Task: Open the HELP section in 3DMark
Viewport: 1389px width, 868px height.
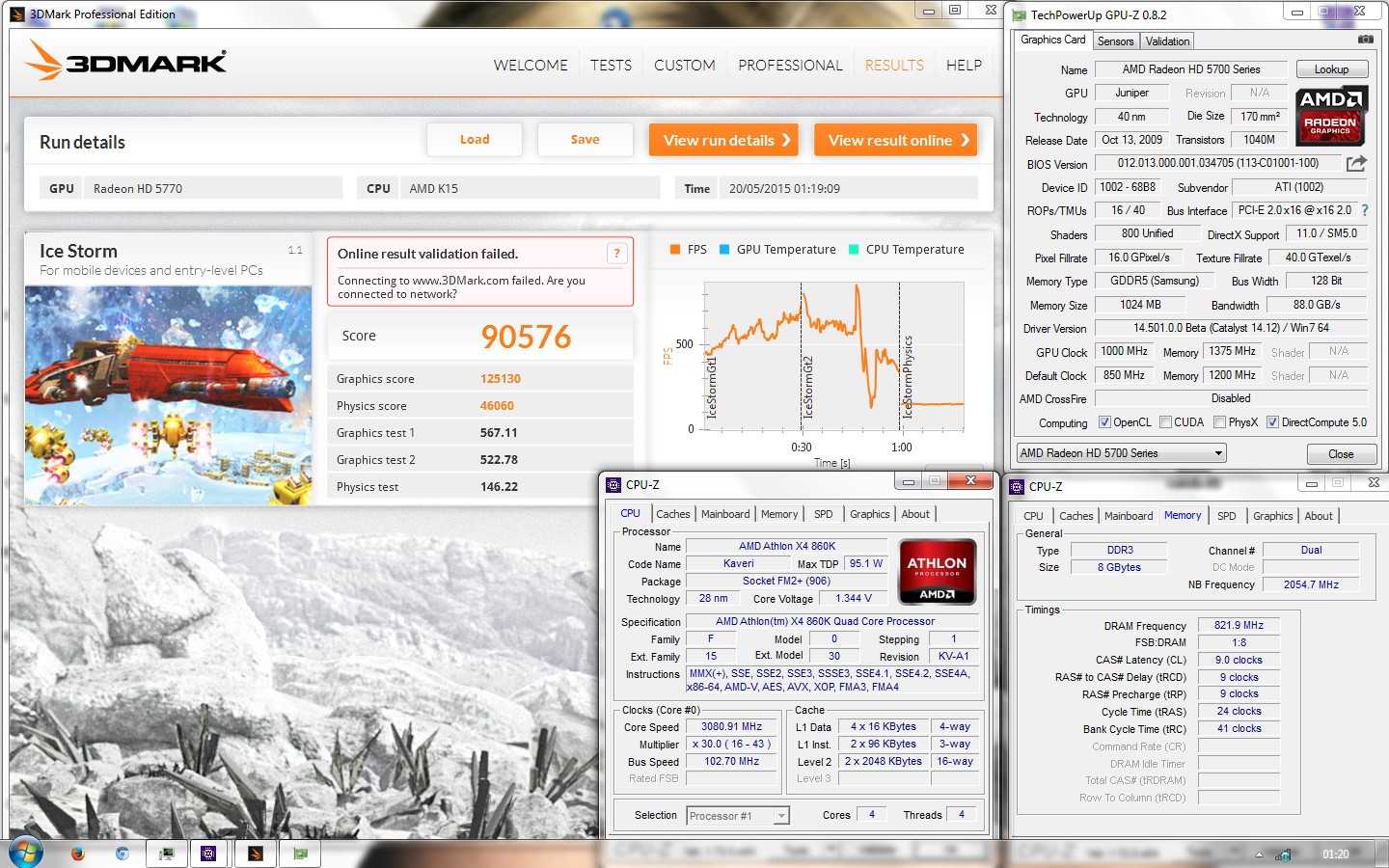Action: (964, 66)
